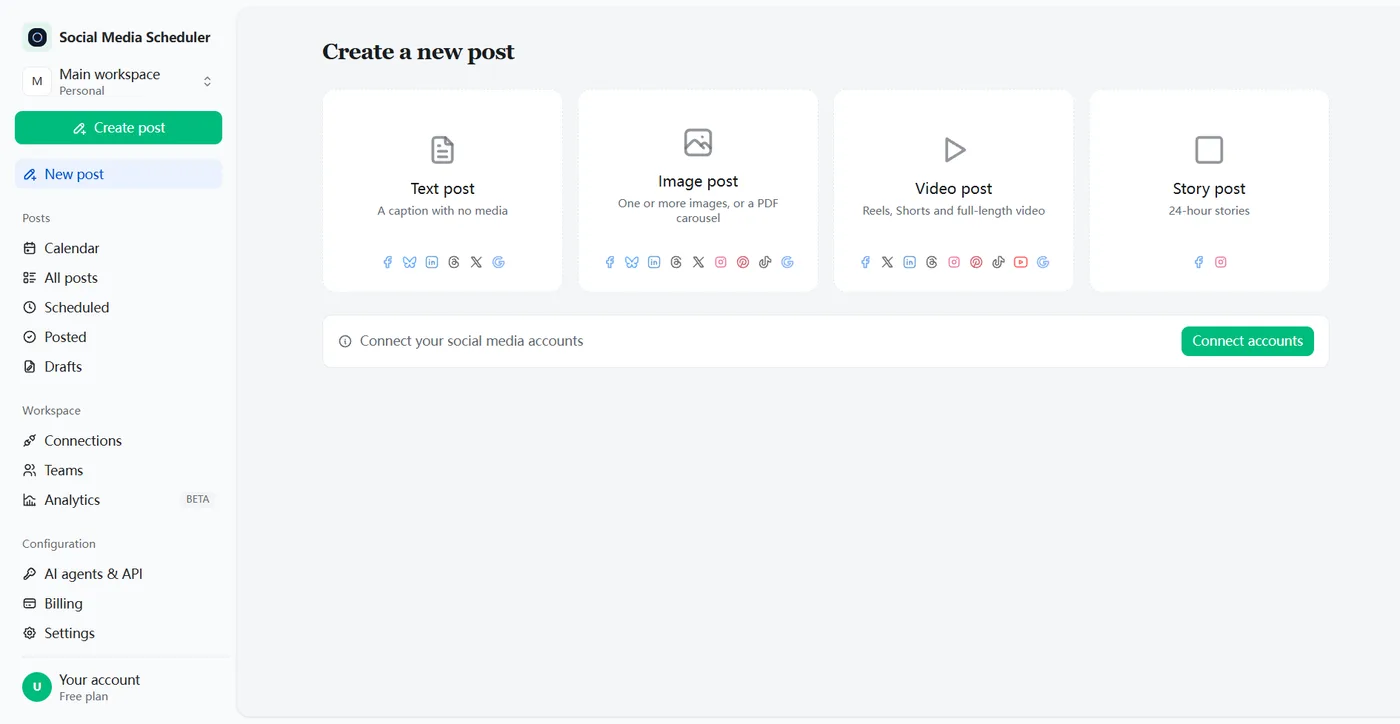This screenshot has height=724, width=1400.
Task: Go to Billing
Action: pos(118,604)
